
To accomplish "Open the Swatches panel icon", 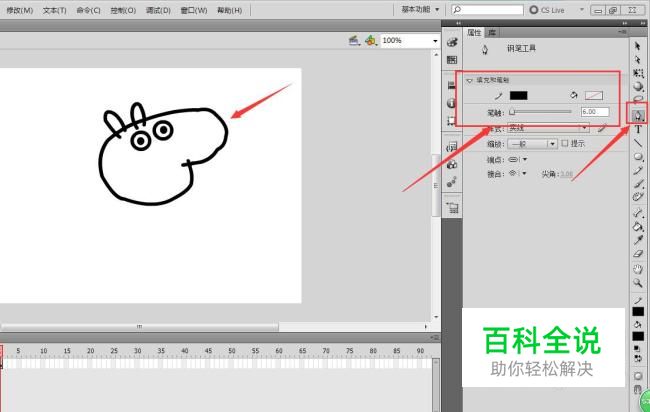I will tap(452, 60).
